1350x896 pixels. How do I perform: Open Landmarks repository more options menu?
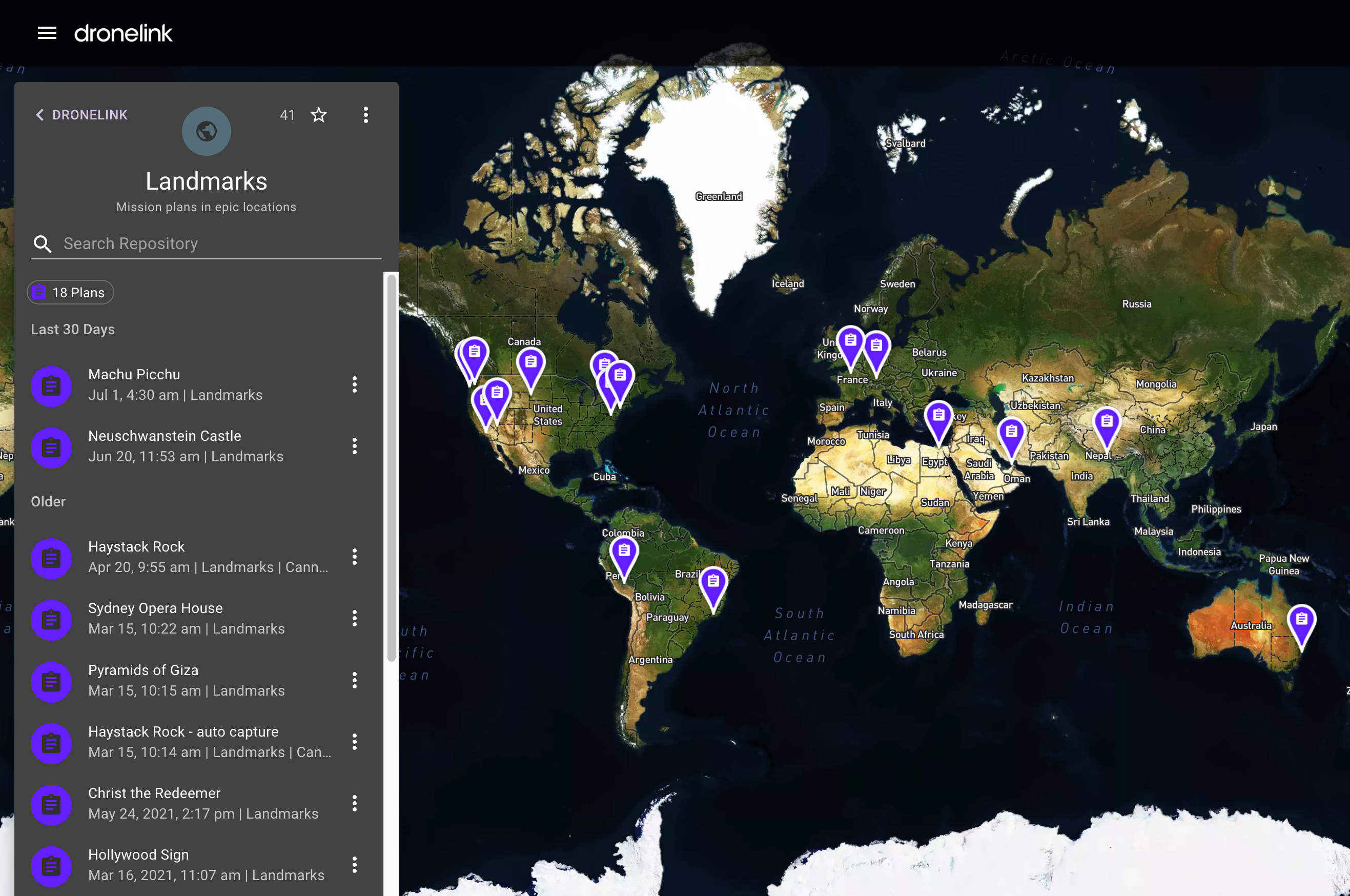pos(366,115)
